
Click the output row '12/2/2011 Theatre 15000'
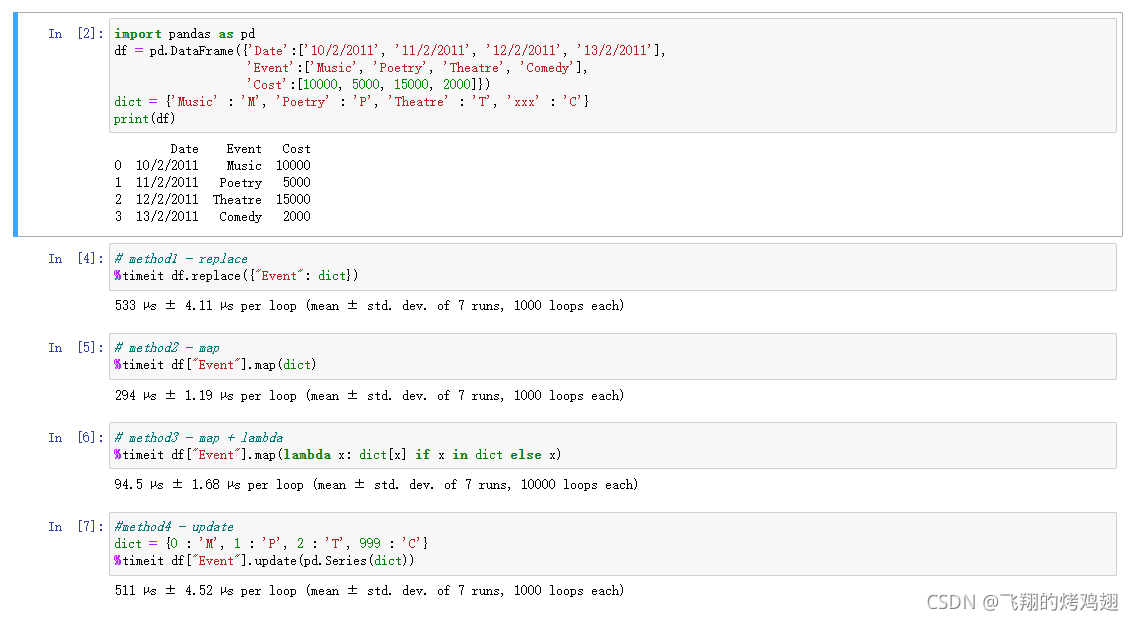click(x=212, y=200)
